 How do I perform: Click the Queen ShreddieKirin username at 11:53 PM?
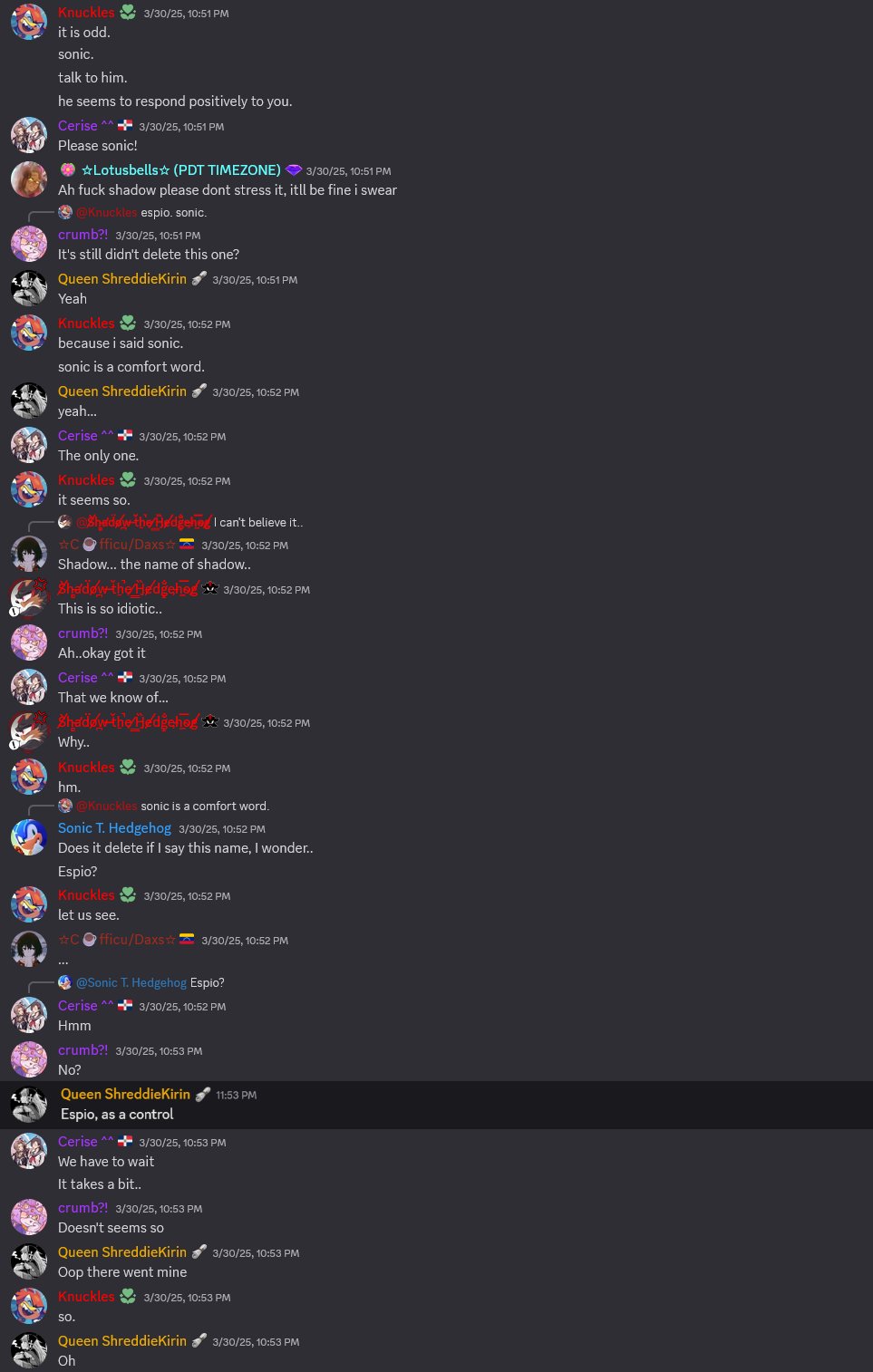click(x=125, y=1095)
